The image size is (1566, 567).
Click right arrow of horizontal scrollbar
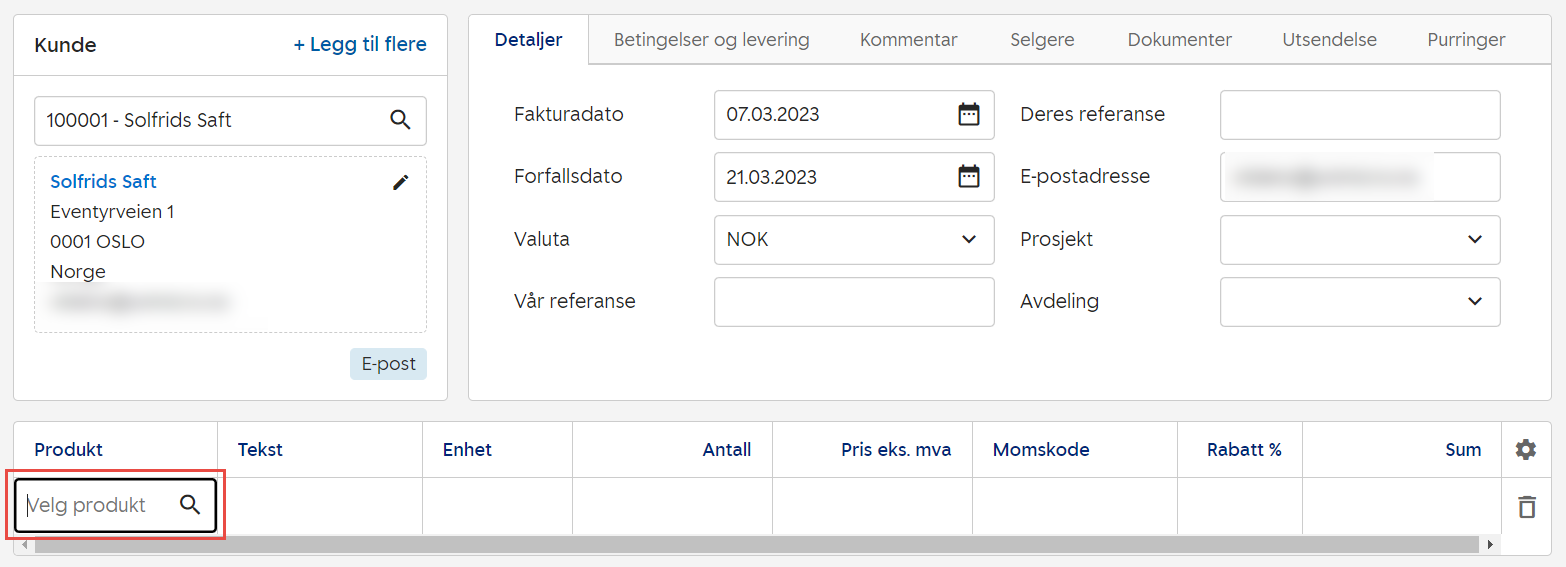tap(1490, 545)
